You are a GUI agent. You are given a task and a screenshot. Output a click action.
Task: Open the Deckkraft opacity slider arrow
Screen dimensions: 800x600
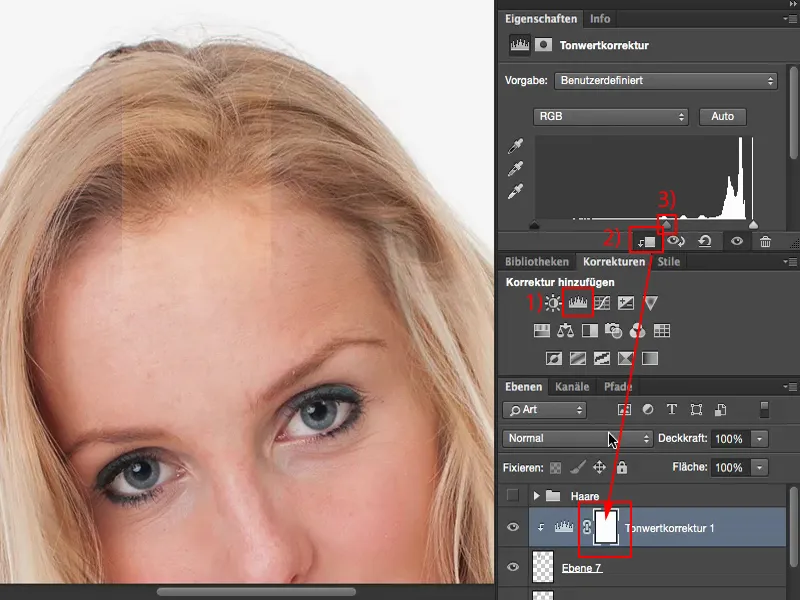[759, 439]
